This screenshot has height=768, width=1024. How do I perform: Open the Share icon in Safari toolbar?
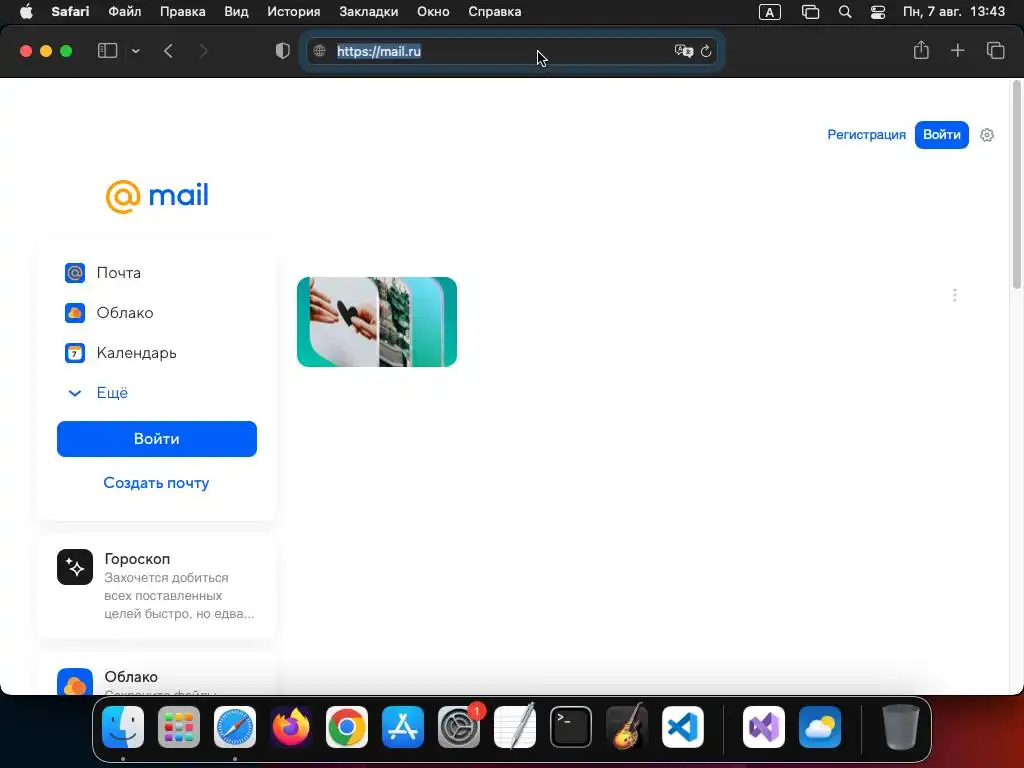[921, 50]
